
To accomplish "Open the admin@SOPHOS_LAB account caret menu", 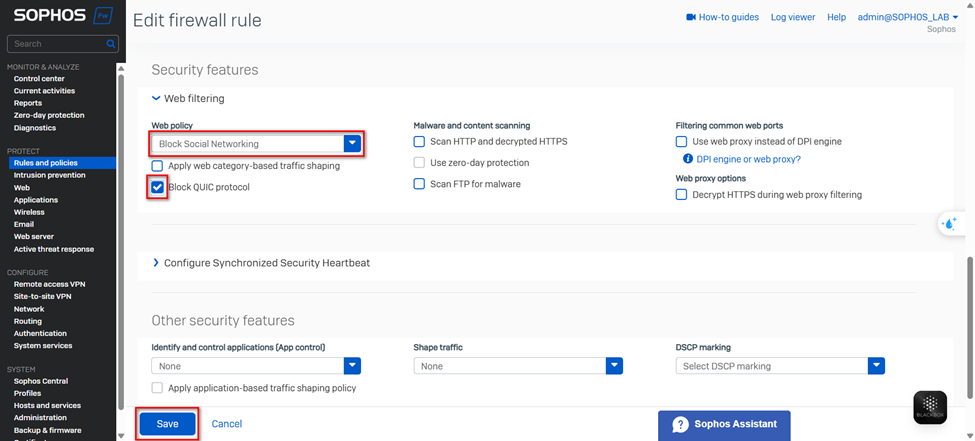I will pyautogui.click(x=955, y=18).
